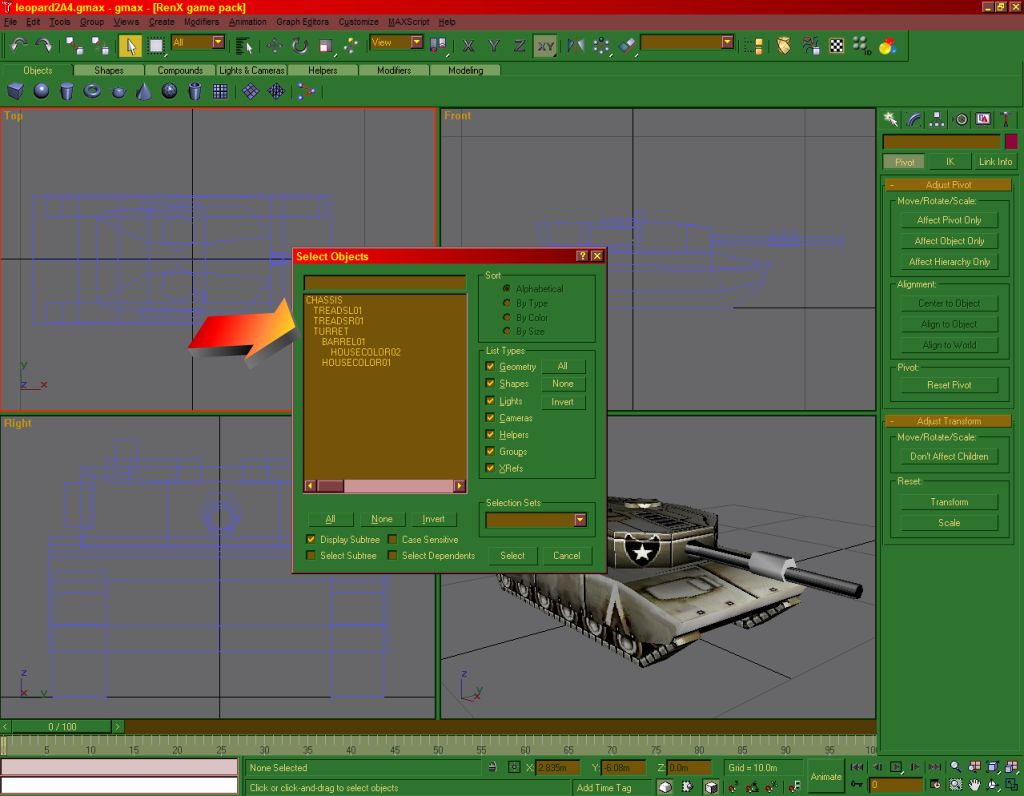The height and width of the screenshot is (796, 1024).
Task: Open the Modify panel icon
Action: coord(914,119)
